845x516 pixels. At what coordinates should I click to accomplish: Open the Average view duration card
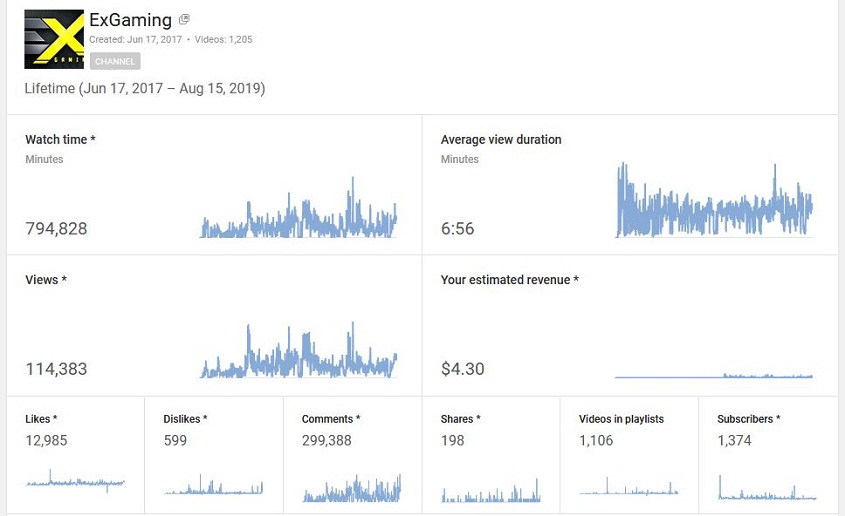point(630,184)
